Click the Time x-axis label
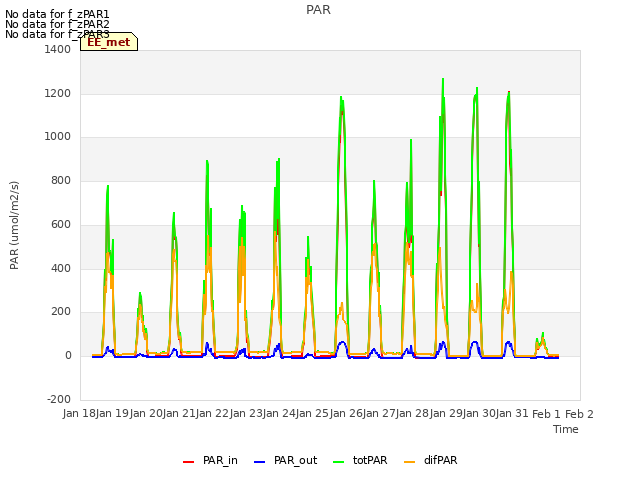The height and width of the screenshot is (480, 640). [566, 429]
